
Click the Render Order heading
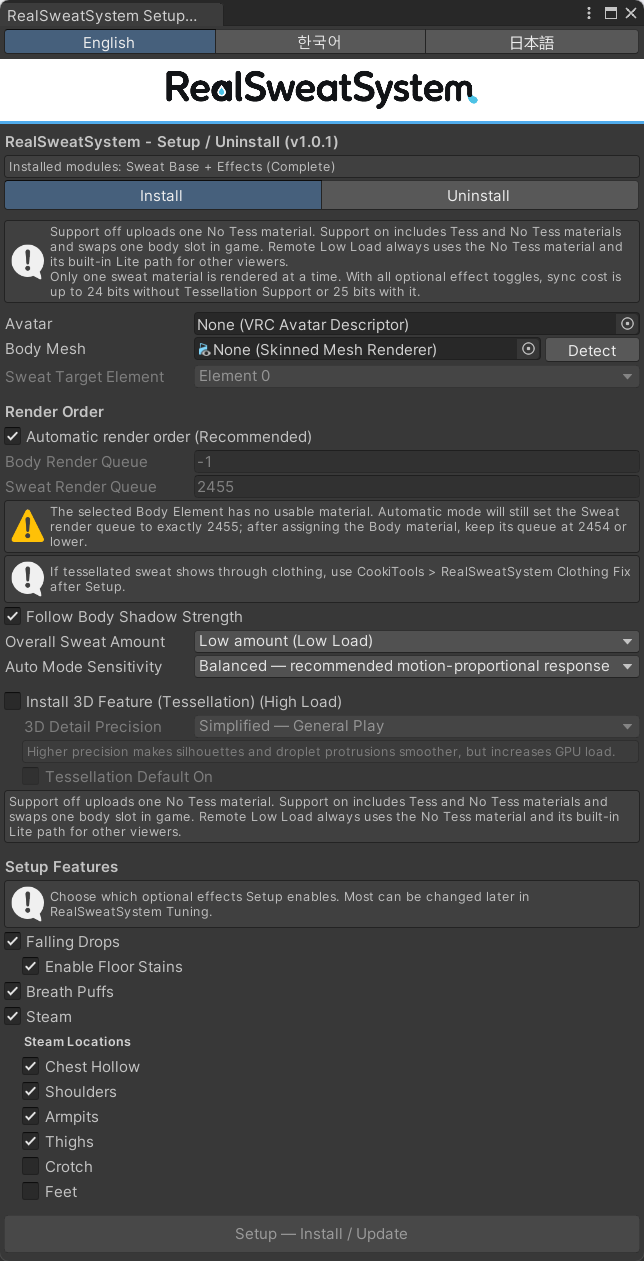click(55, 411)
